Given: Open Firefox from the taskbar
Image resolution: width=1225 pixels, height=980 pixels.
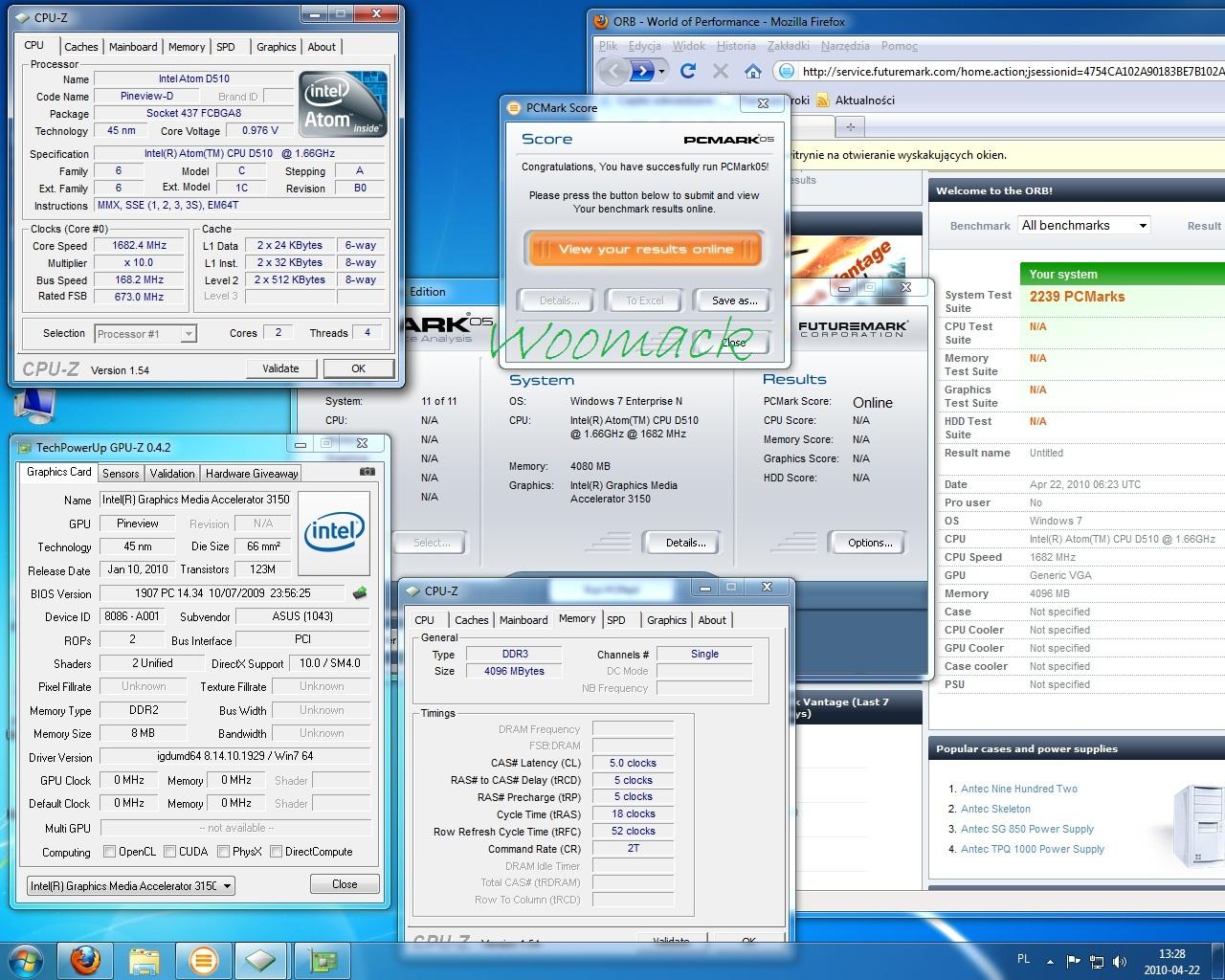Looking at the screenshot, I should 85,960.
